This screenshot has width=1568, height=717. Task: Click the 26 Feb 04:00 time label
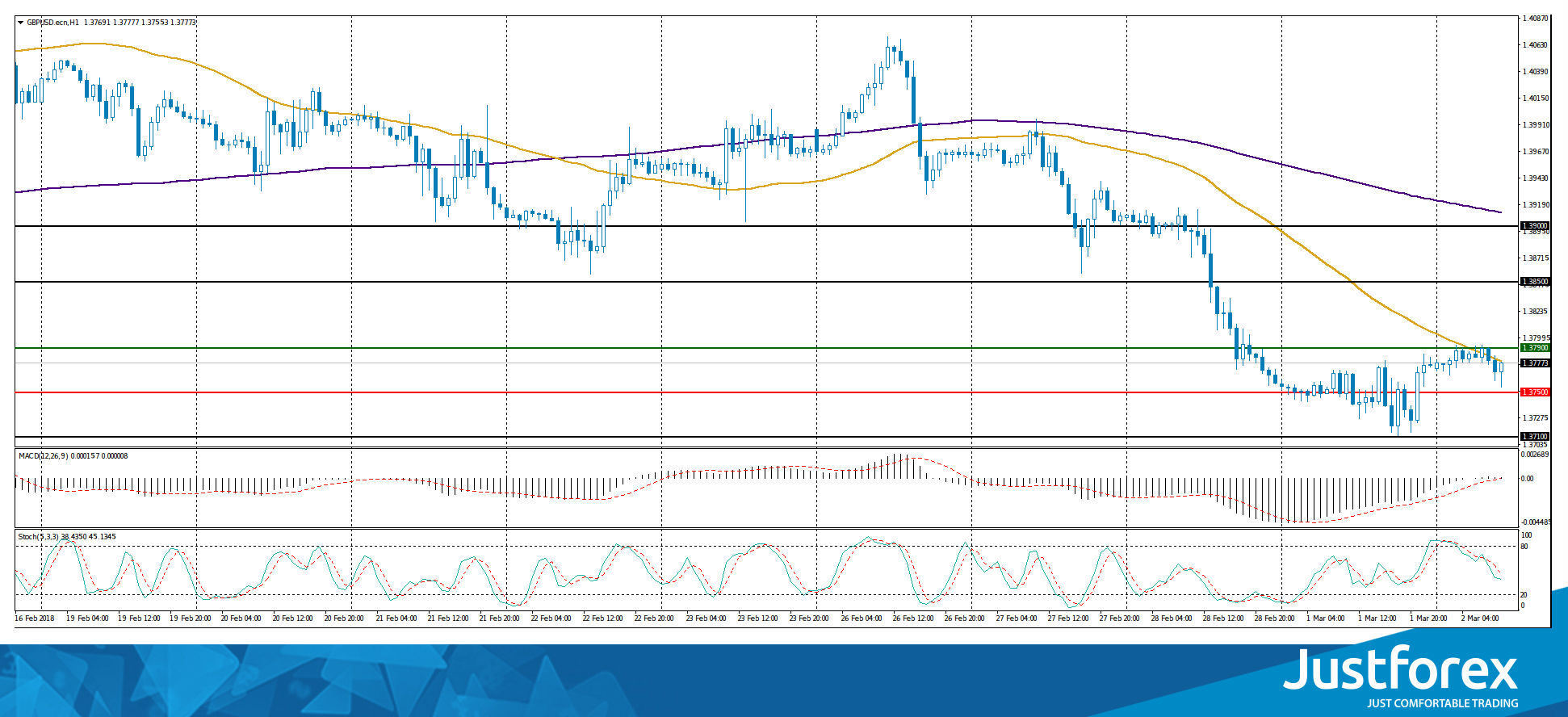click(x=862, y=618)
